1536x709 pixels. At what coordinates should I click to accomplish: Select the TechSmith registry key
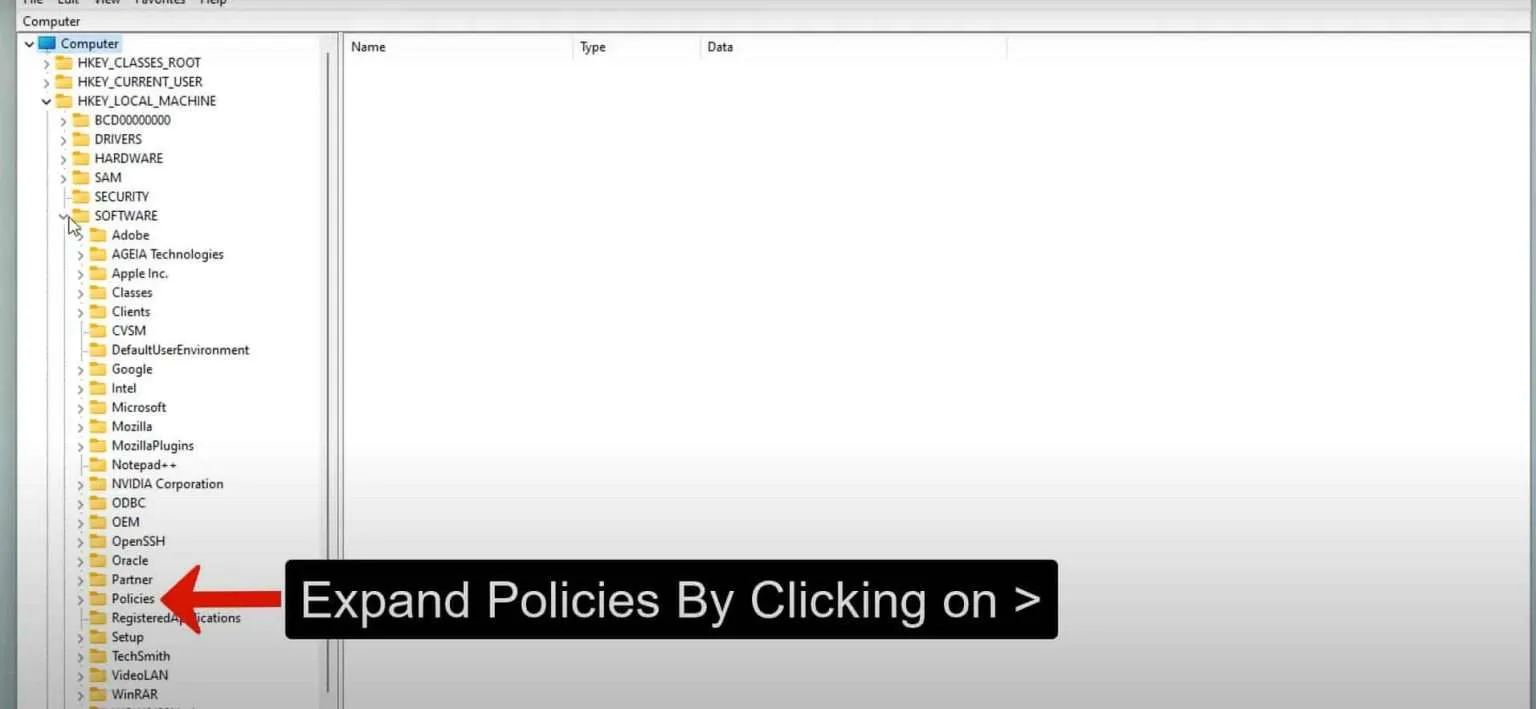(141, 656)
